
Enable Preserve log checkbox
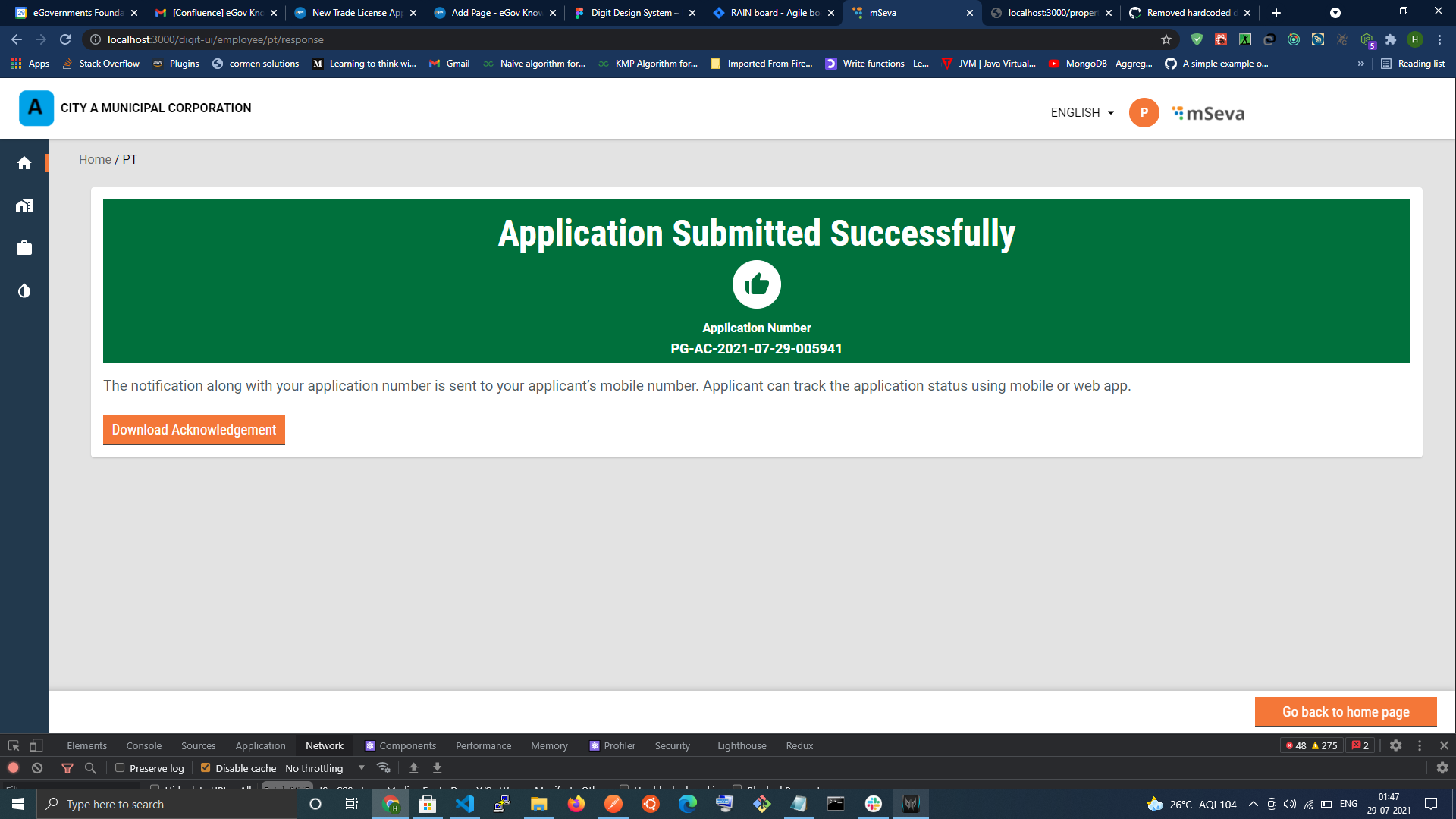point(120,768)
